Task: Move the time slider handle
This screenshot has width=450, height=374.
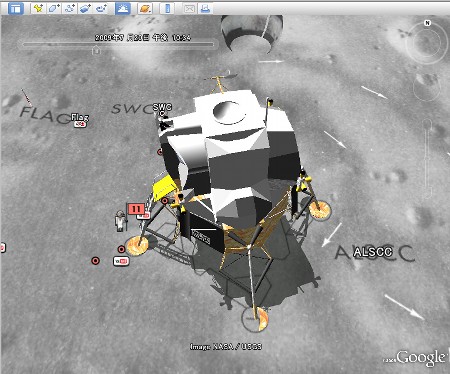Action: (x=96, y=50)
